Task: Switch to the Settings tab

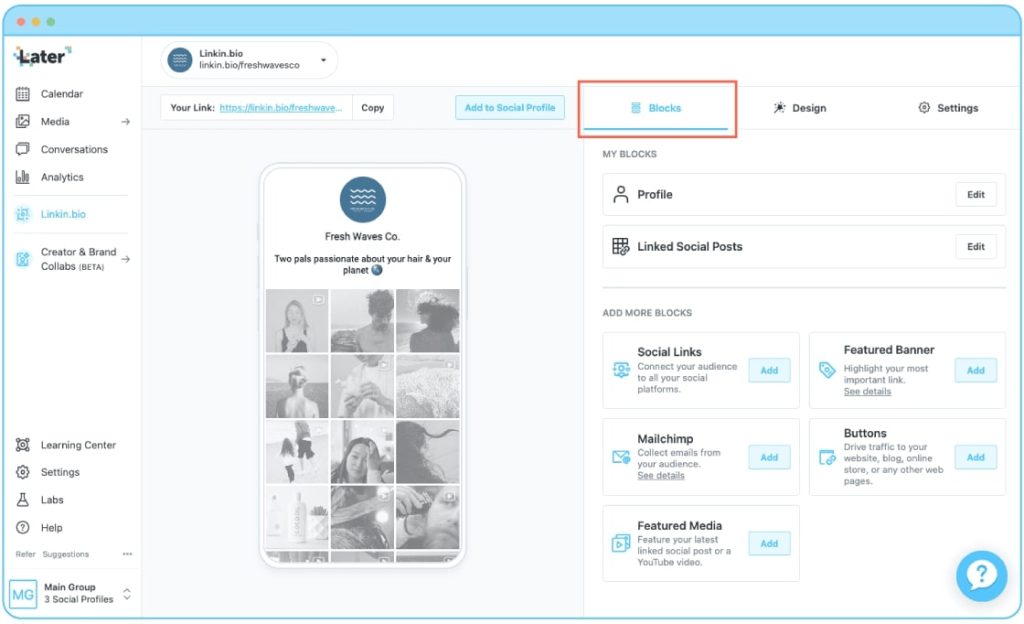Action: pos(948,108)
